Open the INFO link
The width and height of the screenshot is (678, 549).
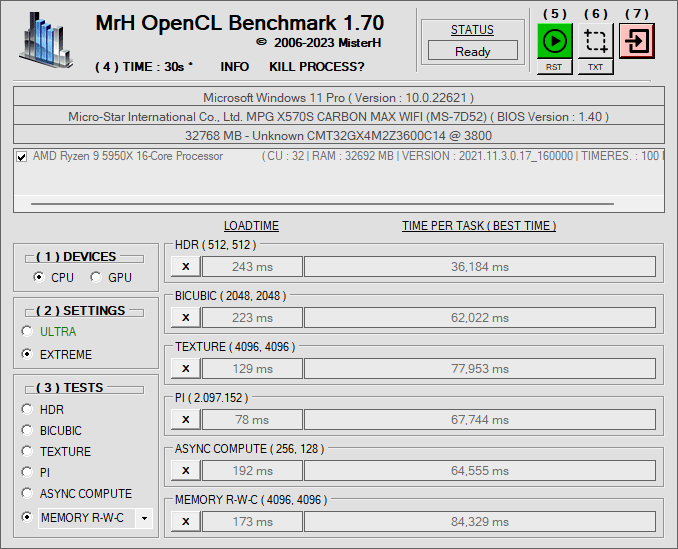coord(235,67)
